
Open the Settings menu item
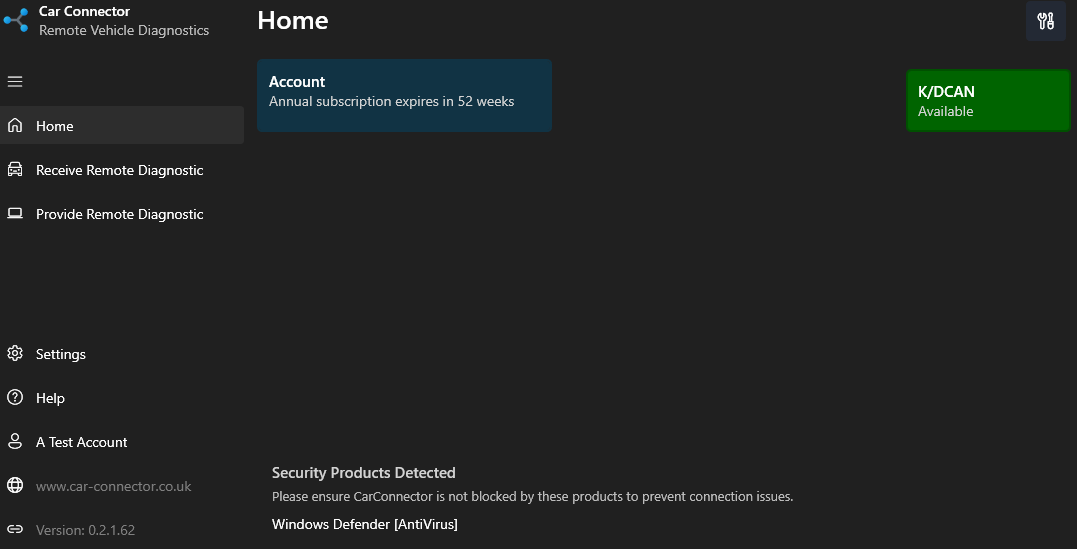(61, 354)
